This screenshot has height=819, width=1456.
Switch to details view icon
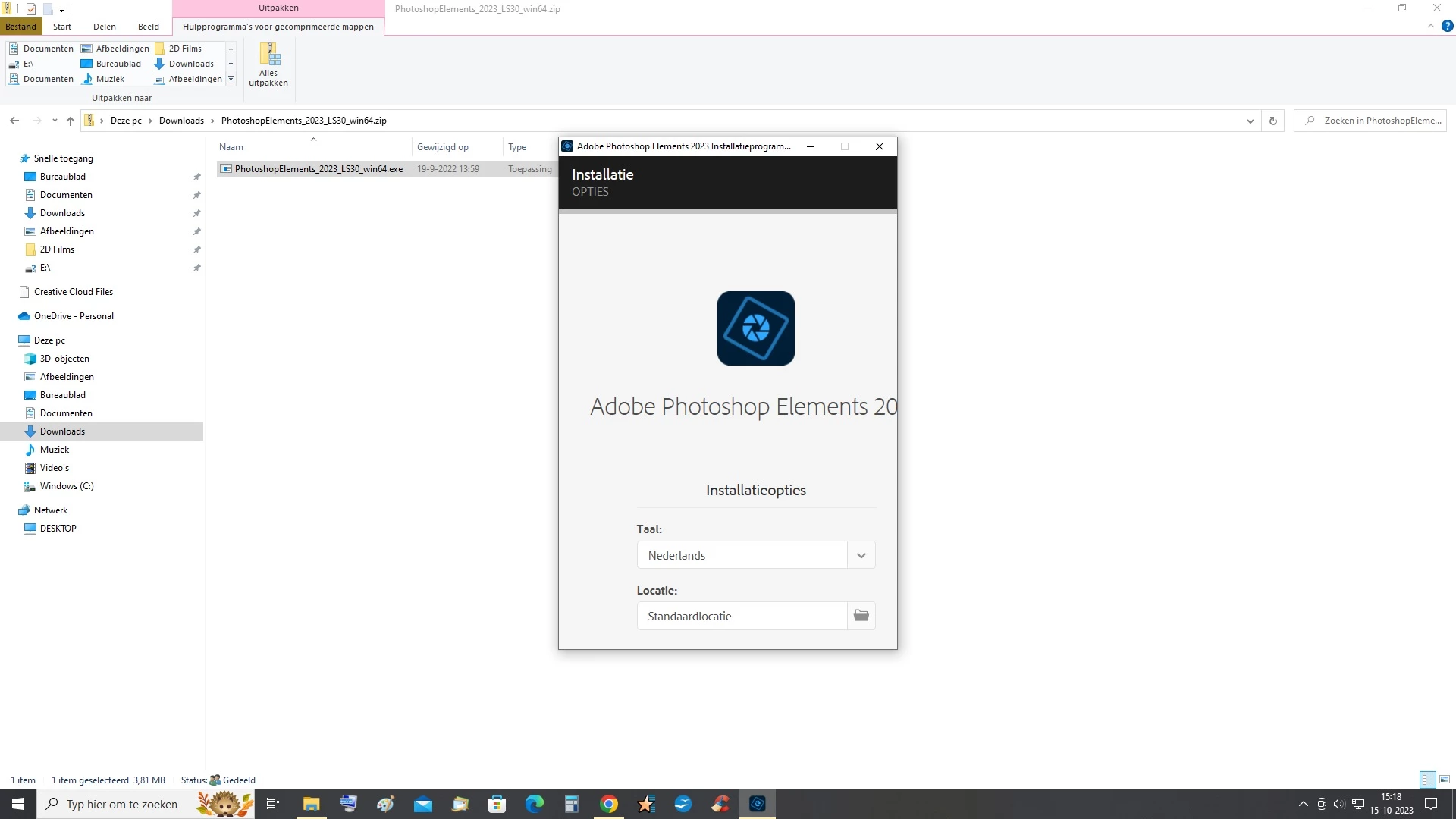1428,780
